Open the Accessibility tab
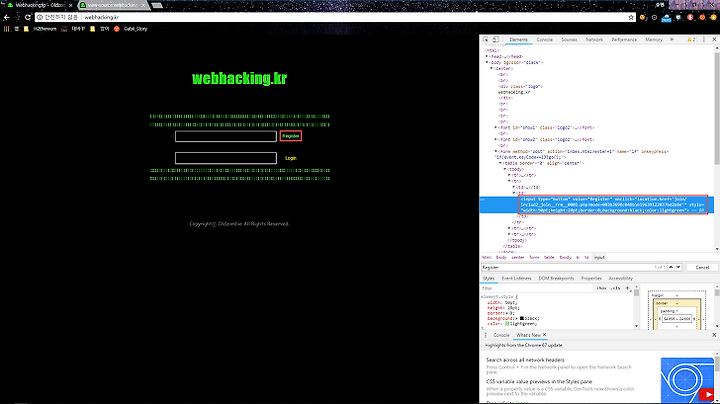This screenshot has width=720, height=404. (621, 279)
